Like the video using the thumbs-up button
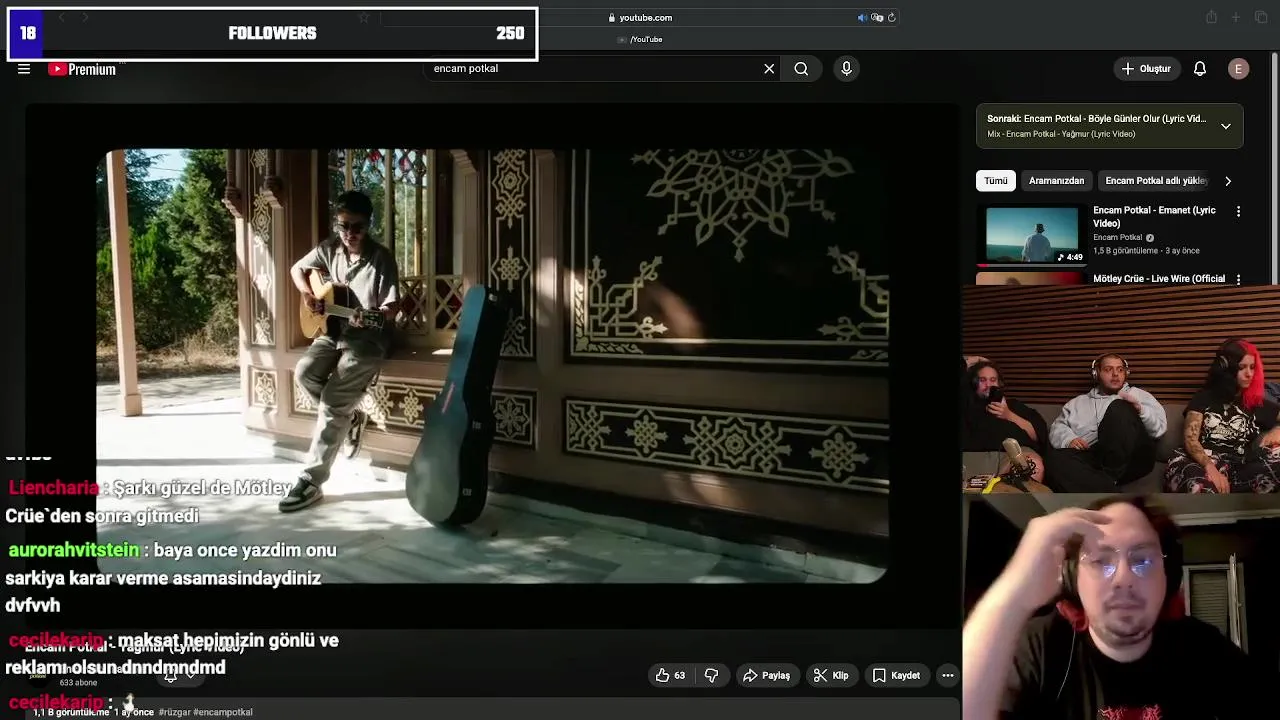1280x720 pixels. point(671,676)
